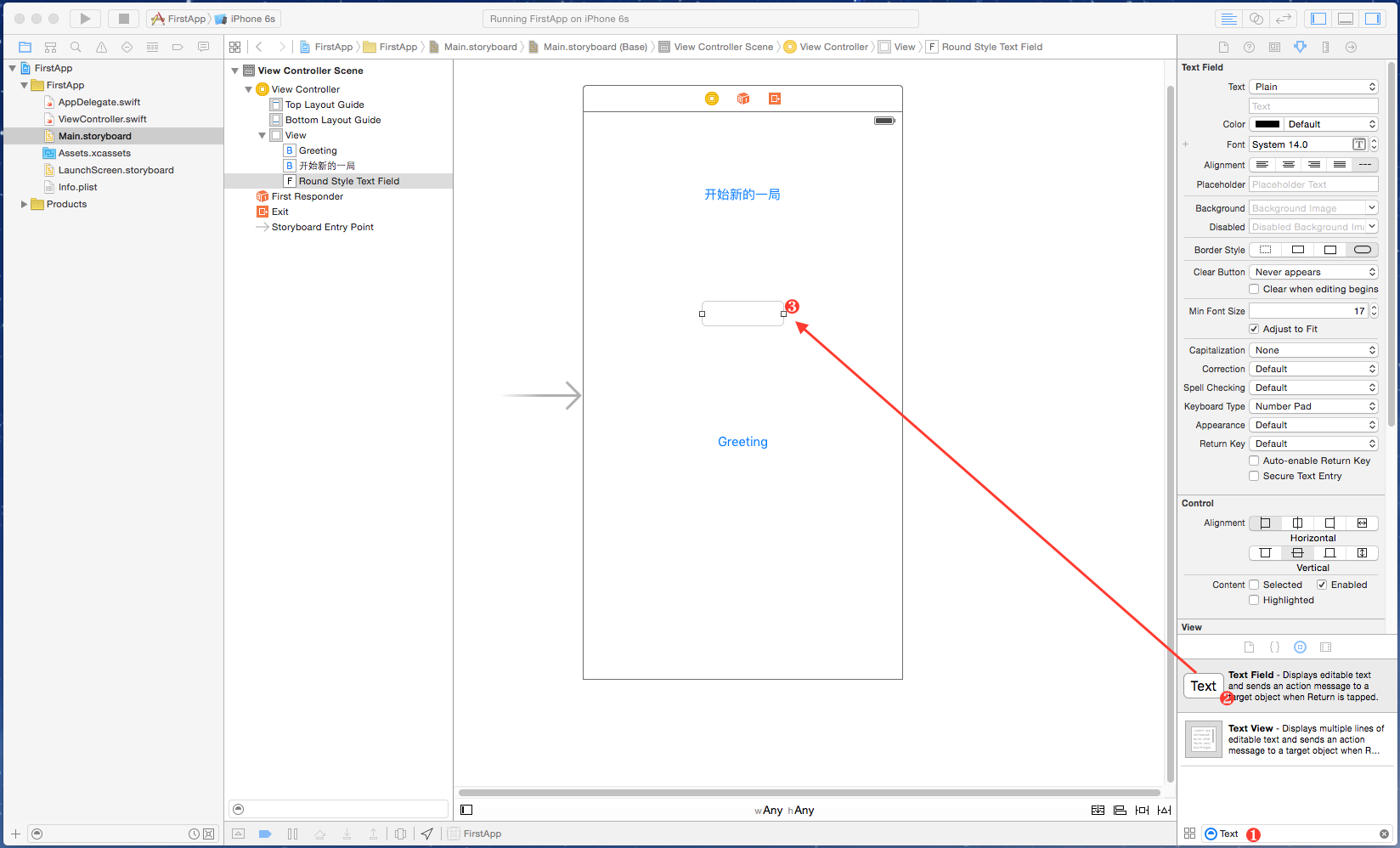The width and height of the screenshot is (1400, 848).
Task: Open the Keyboard Type dropdown
Action: (x=1313, y=406)
